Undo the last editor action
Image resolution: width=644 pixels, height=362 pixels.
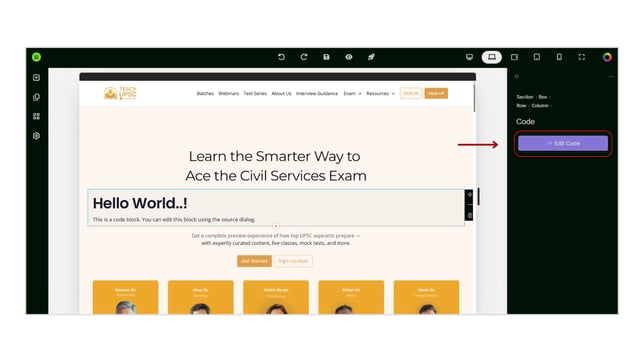(281, 57)
